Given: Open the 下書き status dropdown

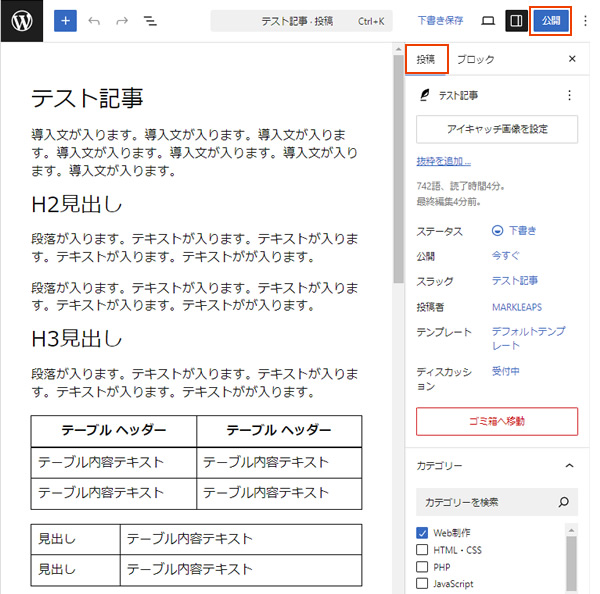Looking at the screenshot, I should (514, 231).
